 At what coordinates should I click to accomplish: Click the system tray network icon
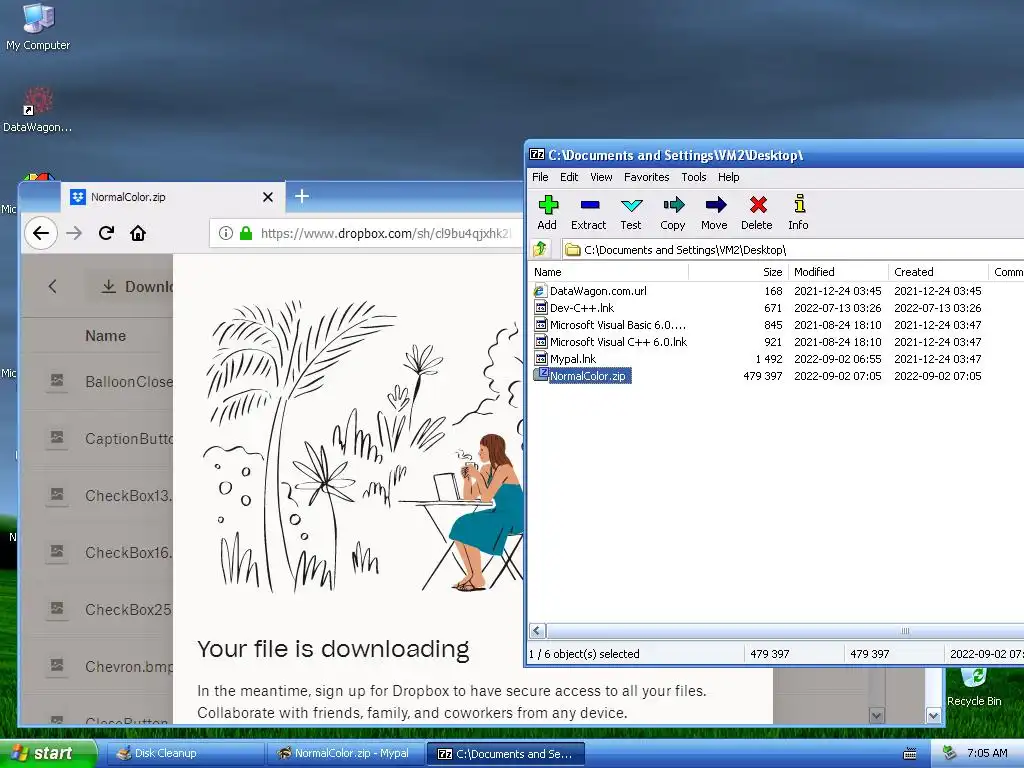[x=949, y=753]
